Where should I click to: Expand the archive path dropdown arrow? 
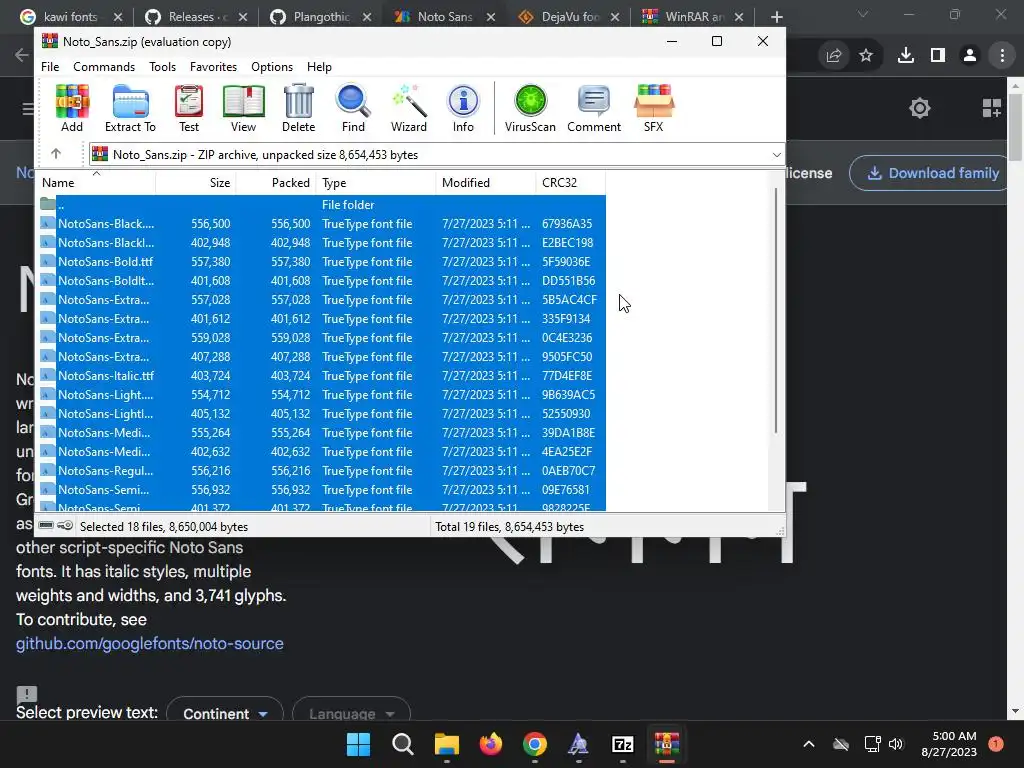[x=776, y=155]
